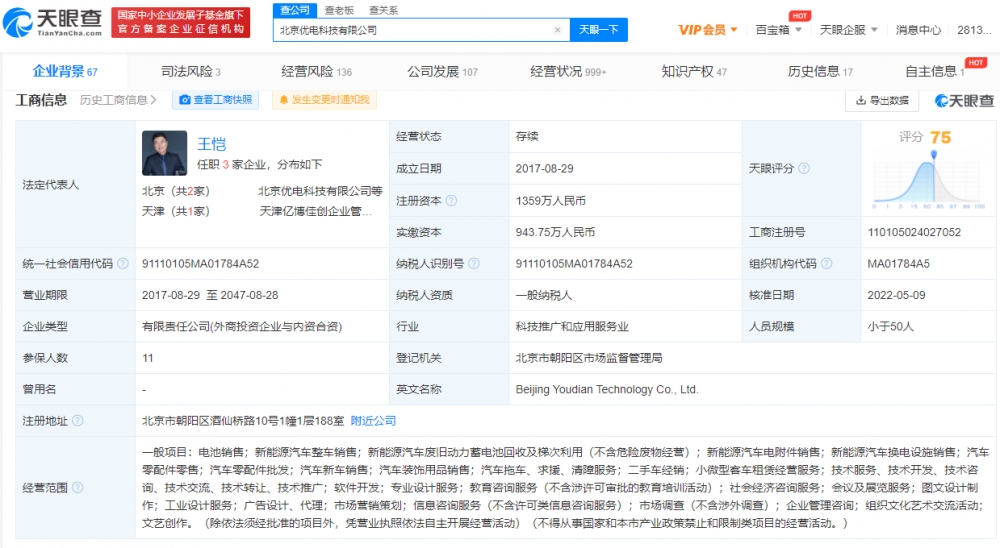Open help icon beside 注册资本
Viewport: 1000px width, 548px height.
click(x=451, y=200)
